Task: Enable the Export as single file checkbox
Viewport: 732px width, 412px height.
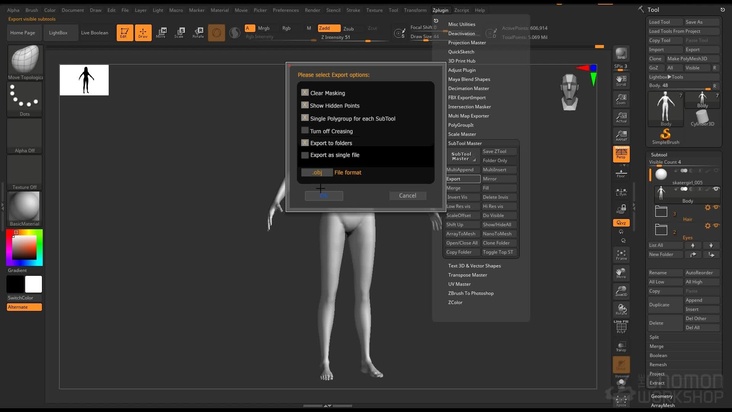Action: click(305, 155)
